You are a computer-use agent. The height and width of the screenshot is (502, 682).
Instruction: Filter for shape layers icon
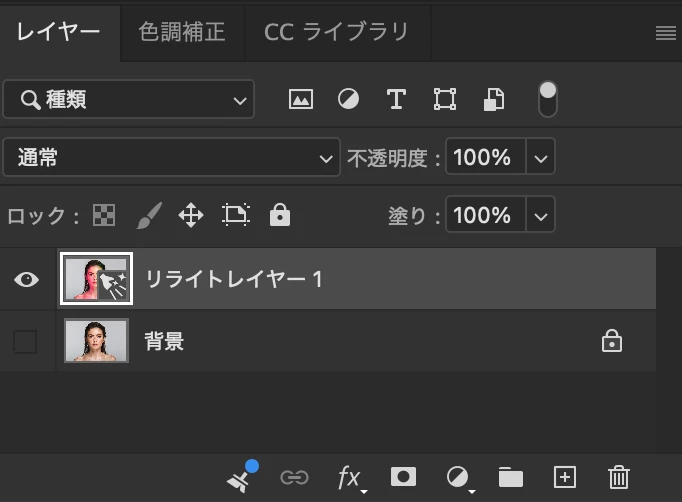click(445, 99)
